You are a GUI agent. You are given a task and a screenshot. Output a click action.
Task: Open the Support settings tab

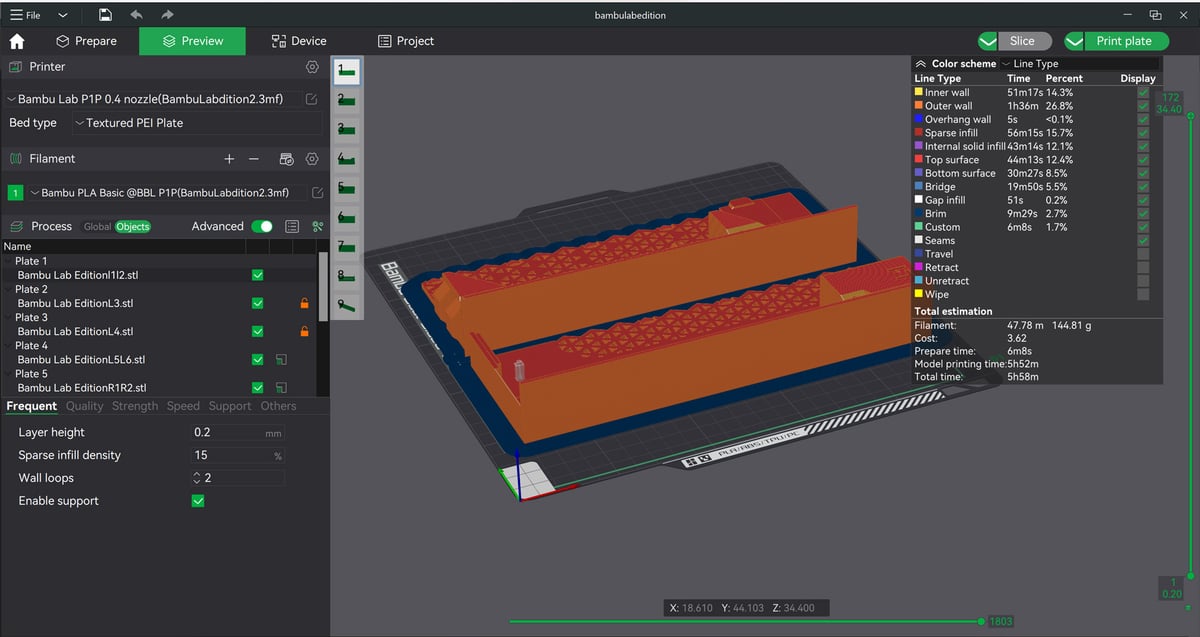pos(230,406)
